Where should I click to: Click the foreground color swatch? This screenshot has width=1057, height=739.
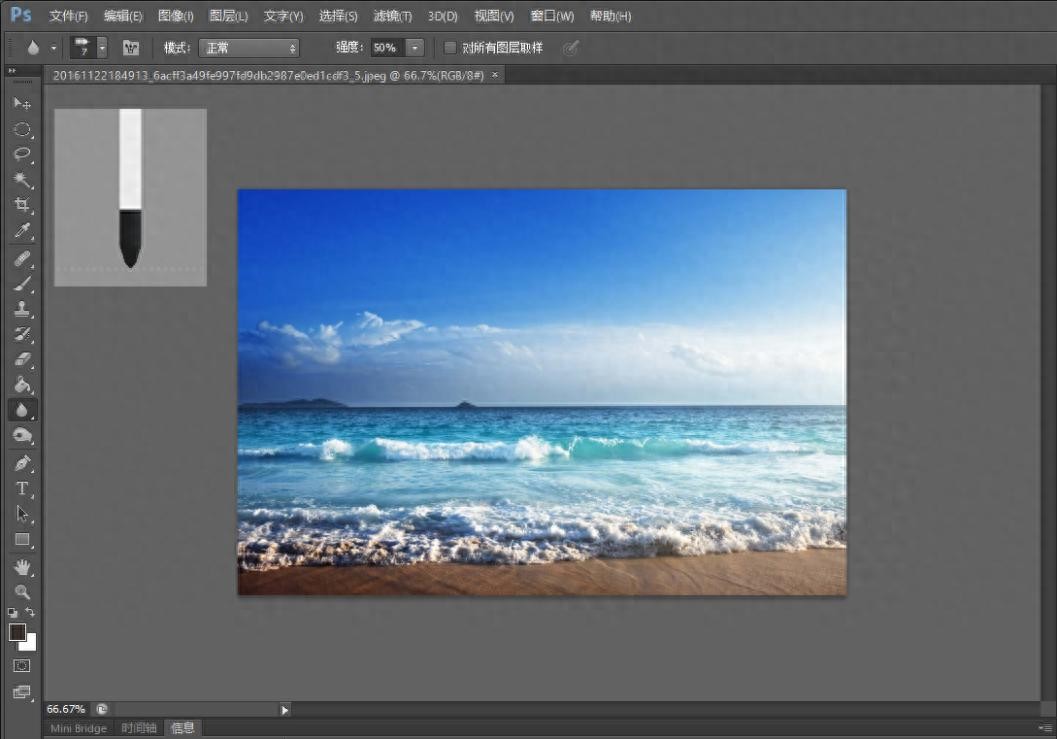click(x=17, y=632)
